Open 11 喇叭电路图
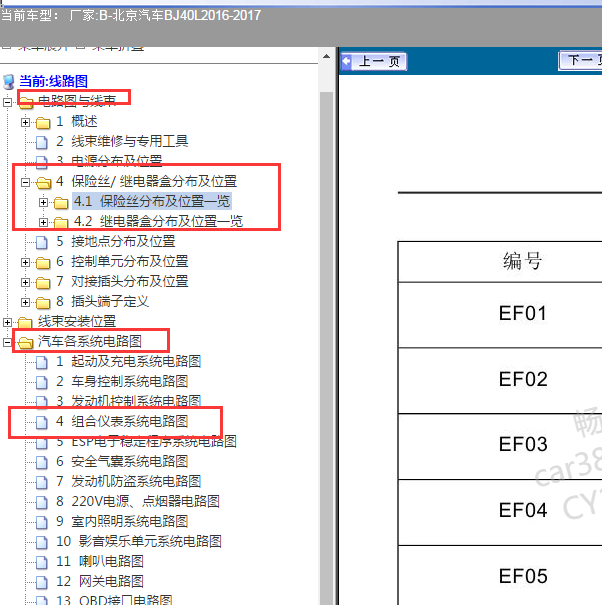The image size is (602, 605). coord(100,561)
